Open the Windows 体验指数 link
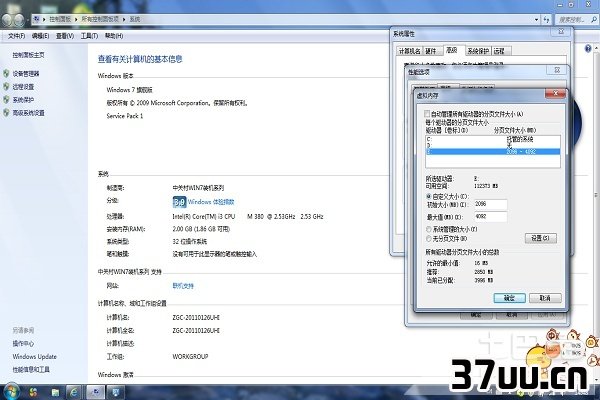600x400 pixels. (211, 202)
